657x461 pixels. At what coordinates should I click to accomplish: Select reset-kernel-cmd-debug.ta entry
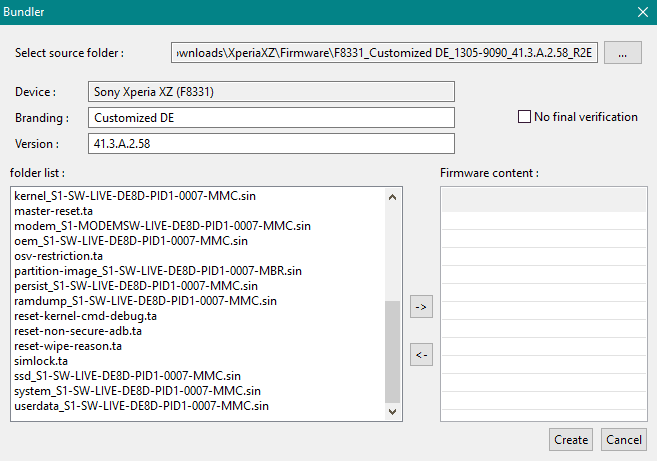pos(85,316)
